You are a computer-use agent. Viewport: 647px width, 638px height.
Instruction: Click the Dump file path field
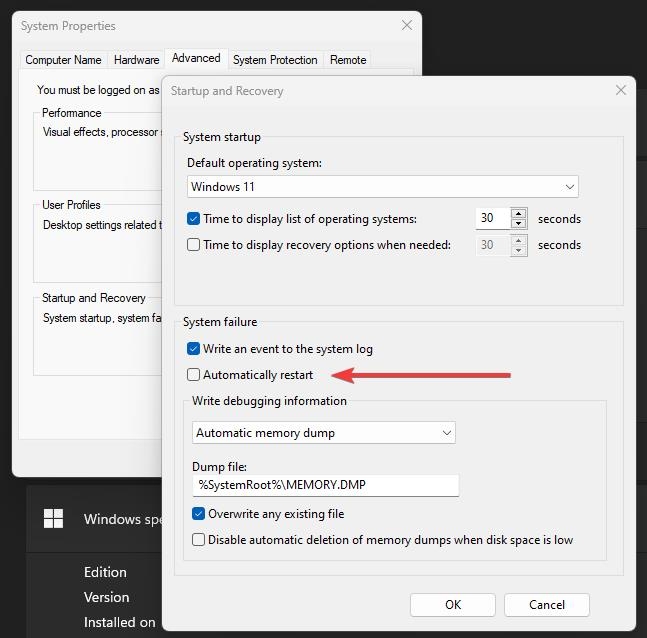[326, 485]
